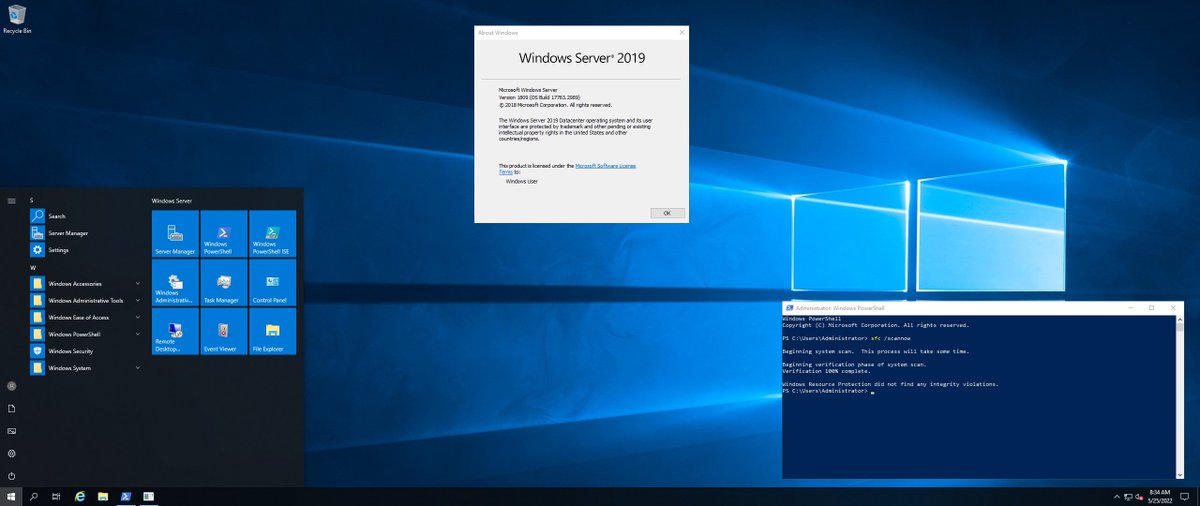Click the taskbar clock showing 8:34 AM
Screen dimensions: 1200x506
click(x=1161, y=496)
